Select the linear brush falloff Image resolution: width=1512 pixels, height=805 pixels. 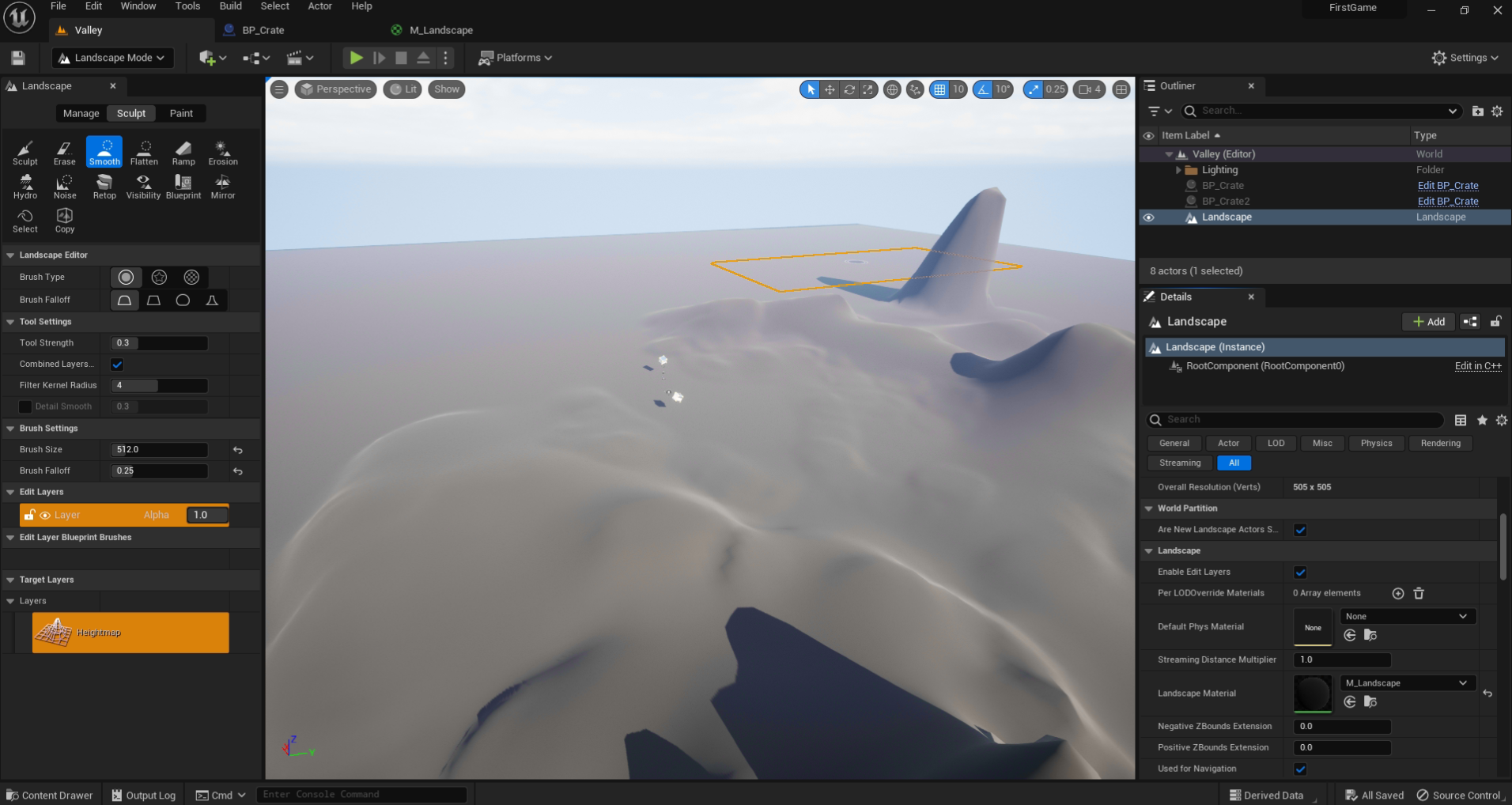click(x=153, y=300)
